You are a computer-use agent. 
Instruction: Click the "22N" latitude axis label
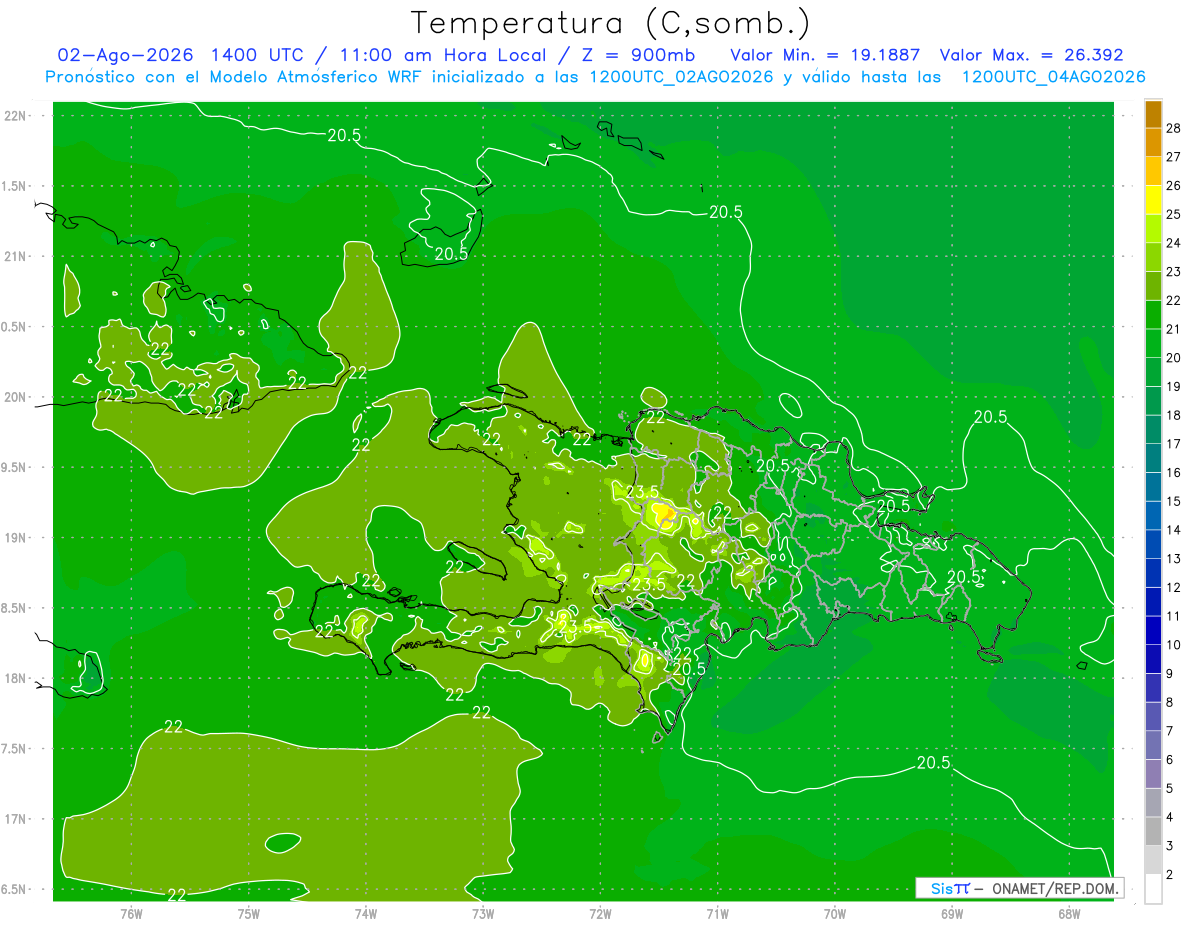click(x=16, y=116)
